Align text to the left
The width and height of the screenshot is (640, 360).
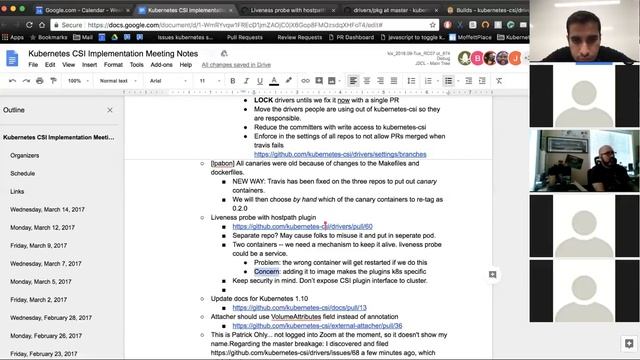click(x=353, y=81)
